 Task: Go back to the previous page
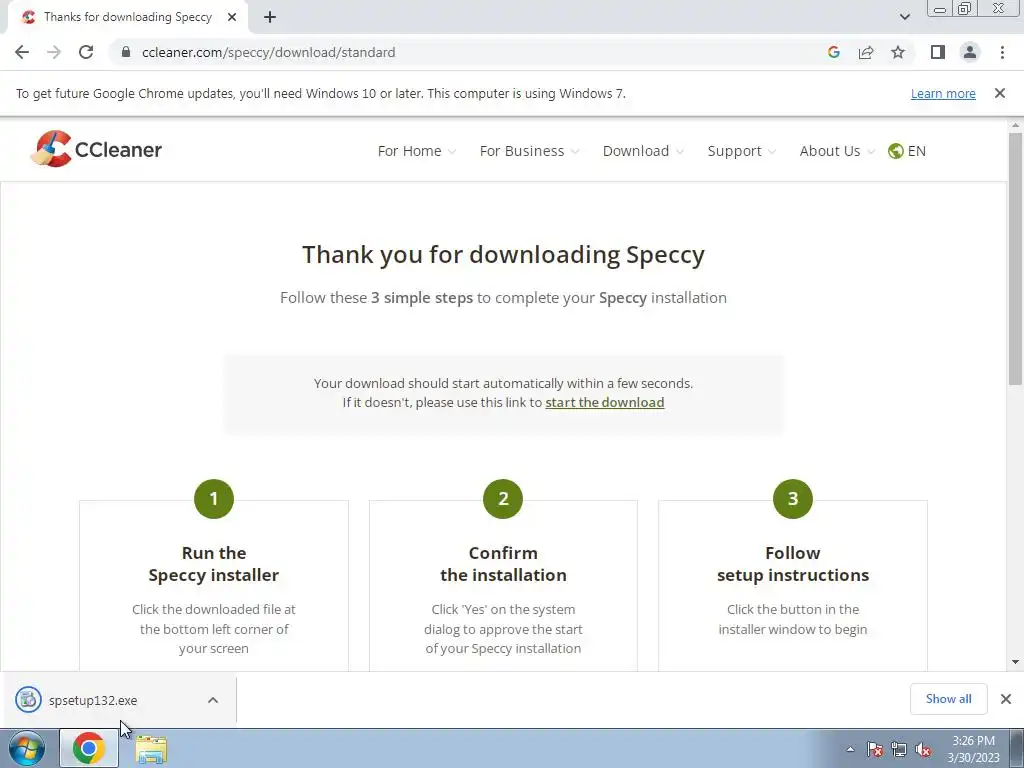22,52
